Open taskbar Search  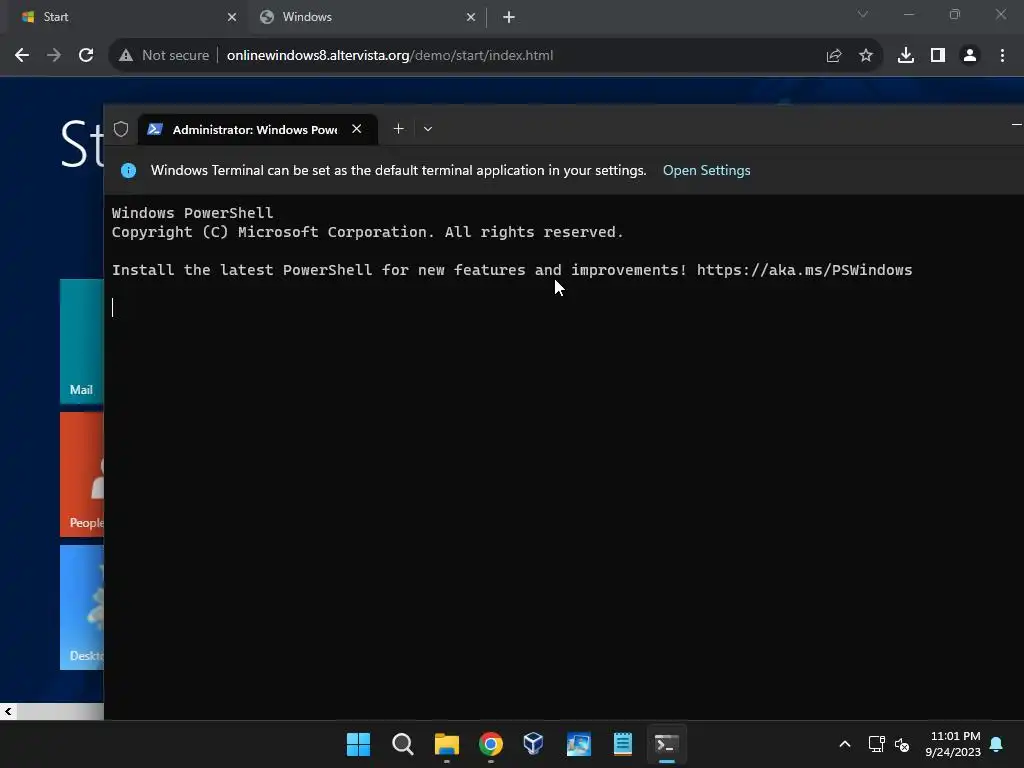[402, 744]
